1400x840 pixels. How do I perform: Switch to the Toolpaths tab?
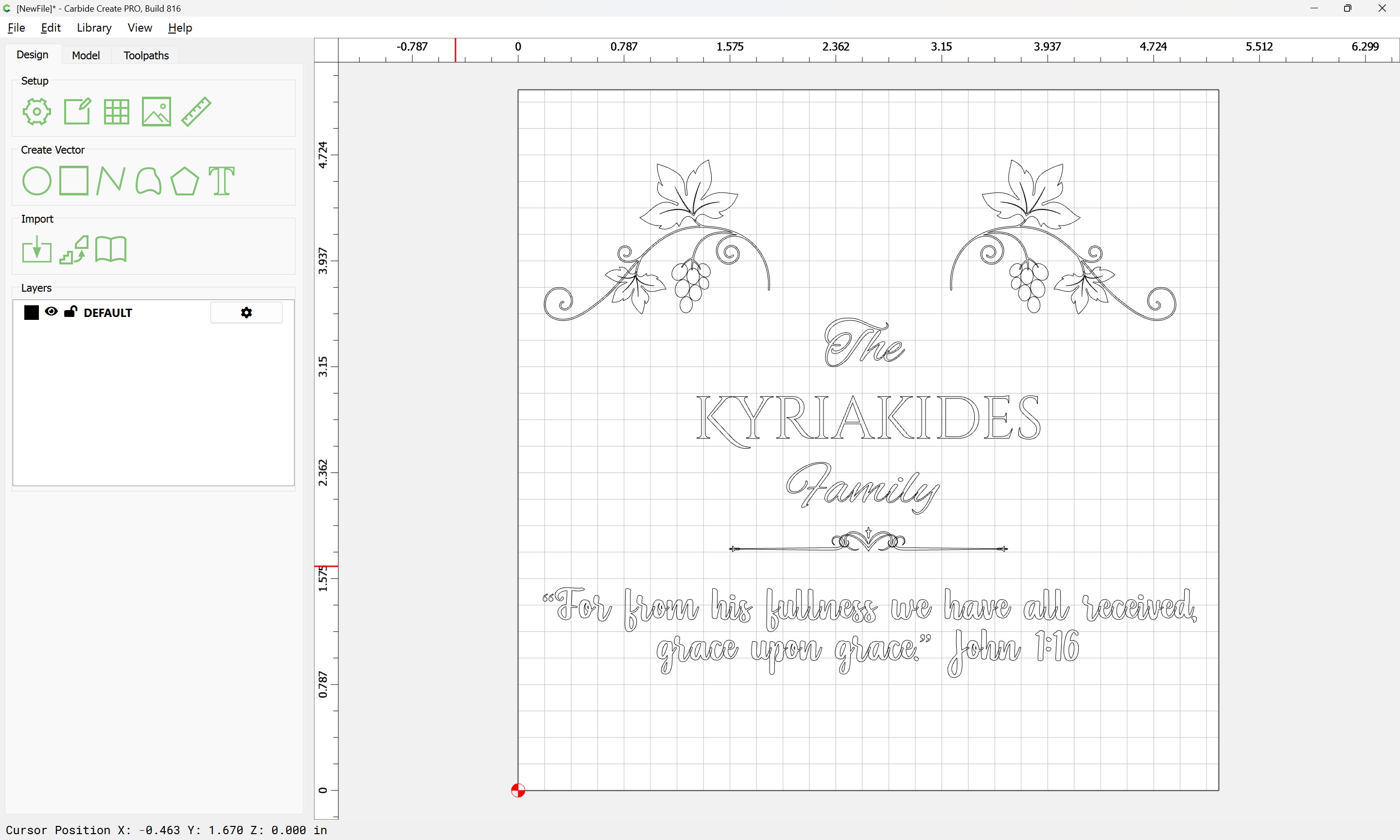[x=146, y=55]
